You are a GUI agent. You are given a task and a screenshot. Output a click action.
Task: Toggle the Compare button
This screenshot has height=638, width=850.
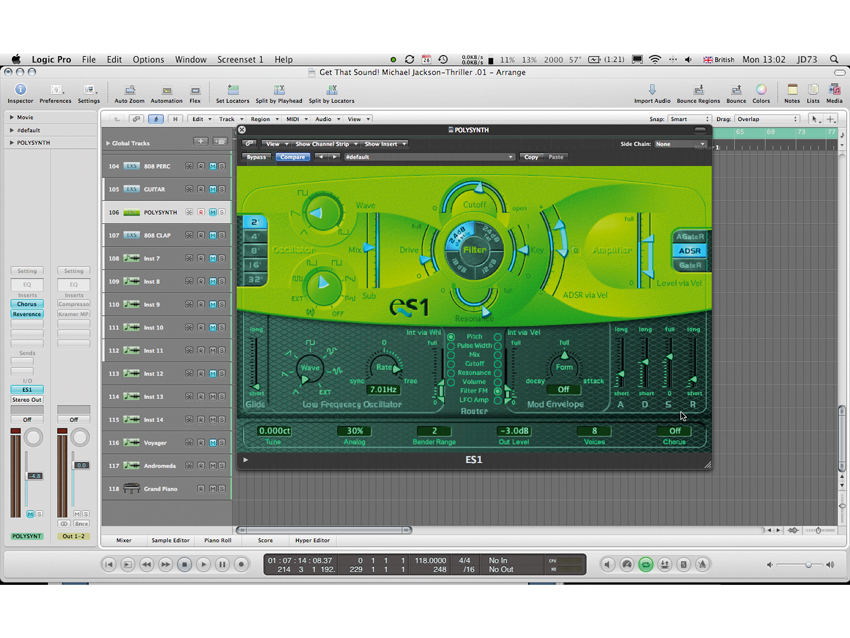coord(293,157)
